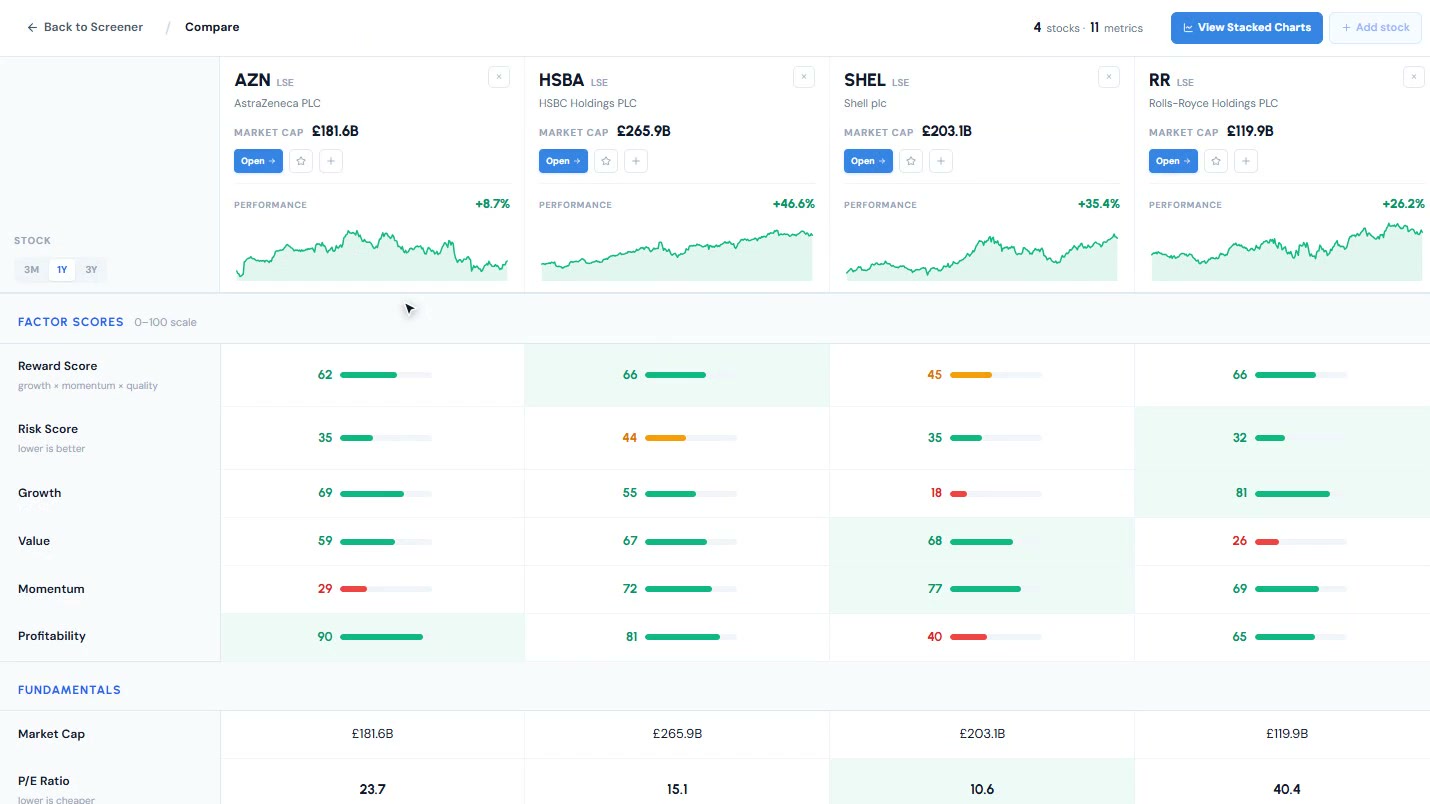
Task: Open the HSBA stock page
Action: [x=563, y=161]
